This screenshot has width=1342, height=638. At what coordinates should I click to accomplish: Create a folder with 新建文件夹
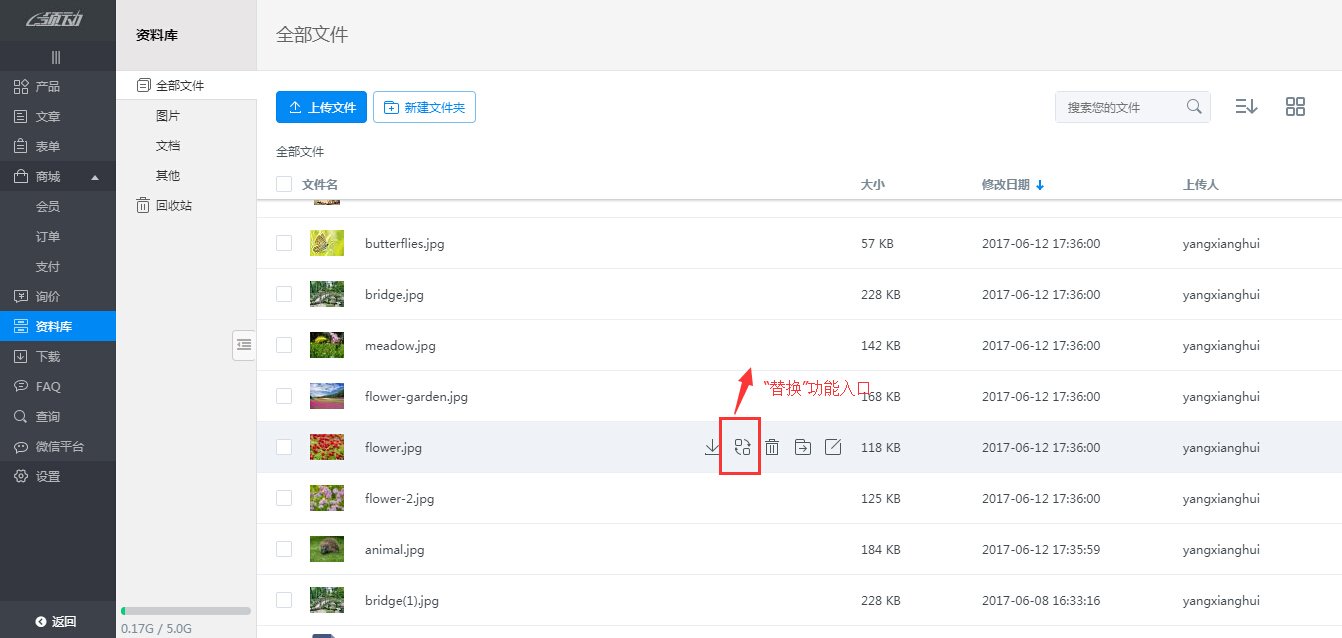pos(424,107)
